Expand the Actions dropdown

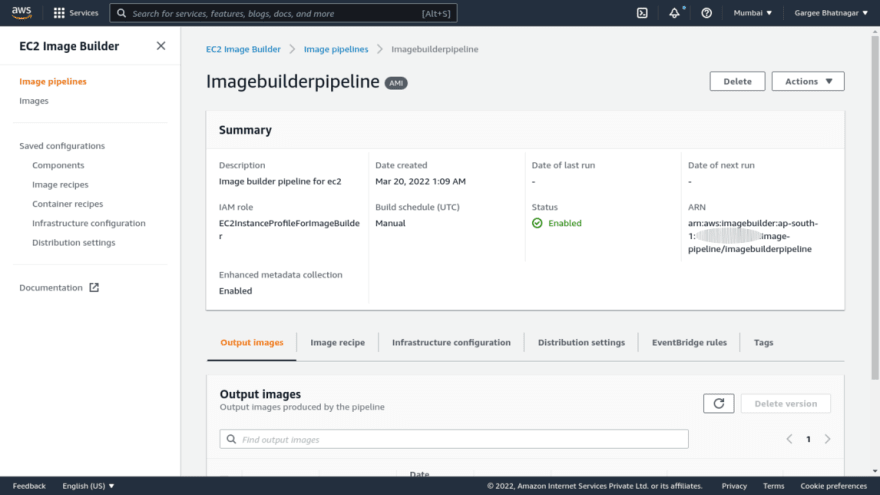click(x=808, y=81)
